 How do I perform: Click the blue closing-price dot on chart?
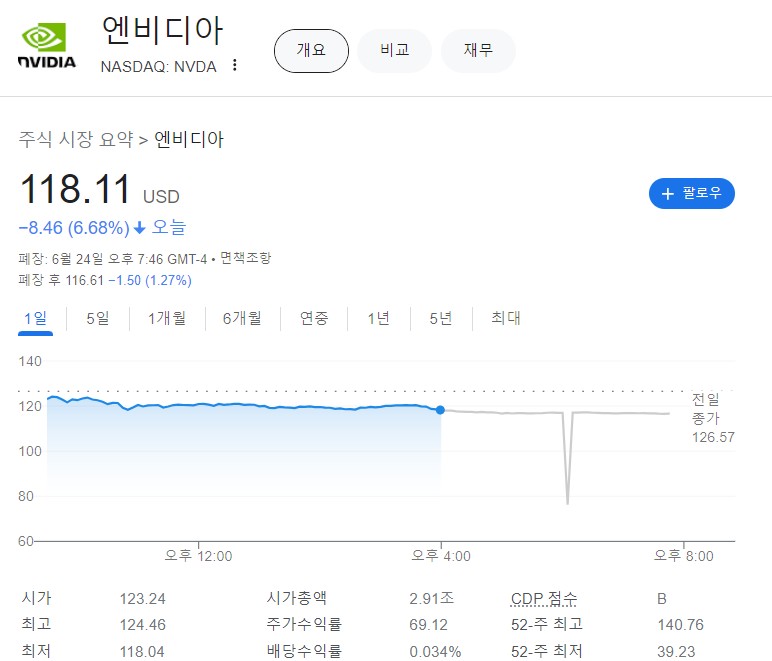coord(440,410)
